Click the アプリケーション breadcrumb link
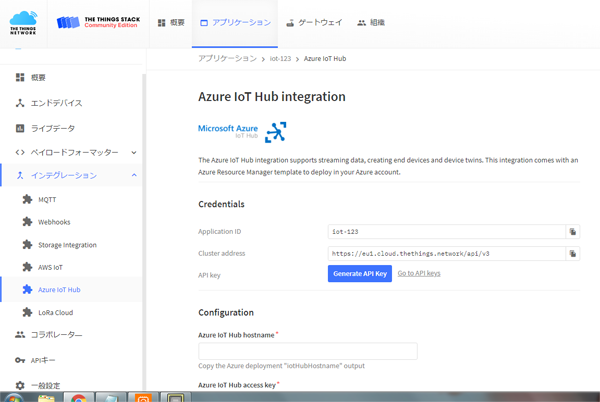 [227, 59]
